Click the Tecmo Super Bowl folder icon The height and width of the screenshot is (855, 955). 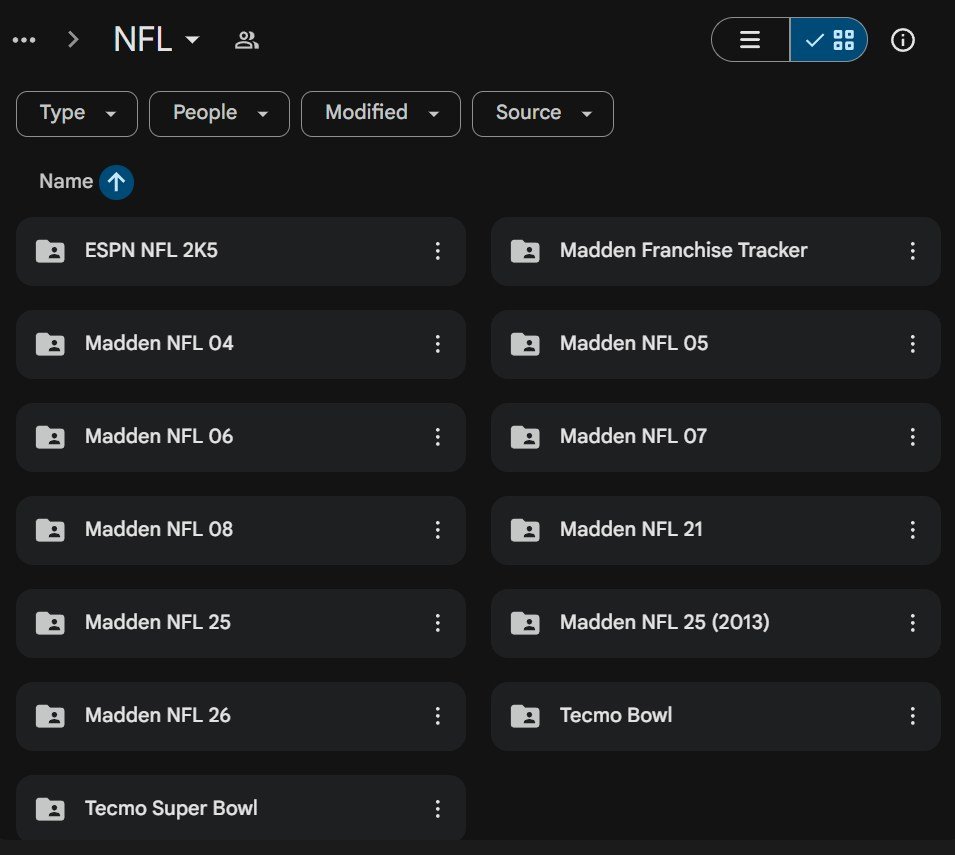50,809
